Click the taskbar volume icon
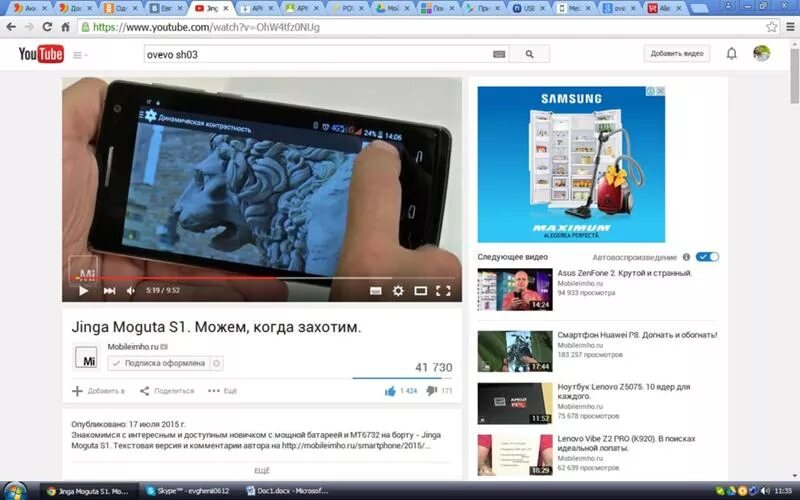Viewport: 800px width, 500px height. pyautogui.click(x=765, y=491)
